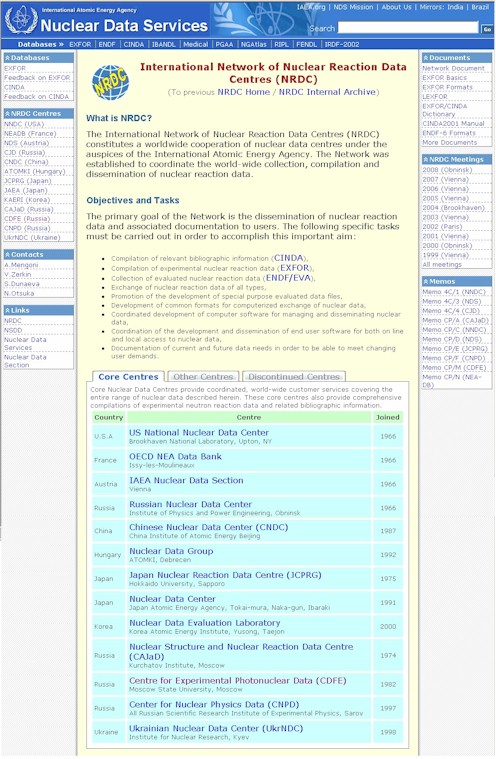Collapse the NRDC Centres sidebar panel
The image size is (496, 759).
(x=7, y=114)
